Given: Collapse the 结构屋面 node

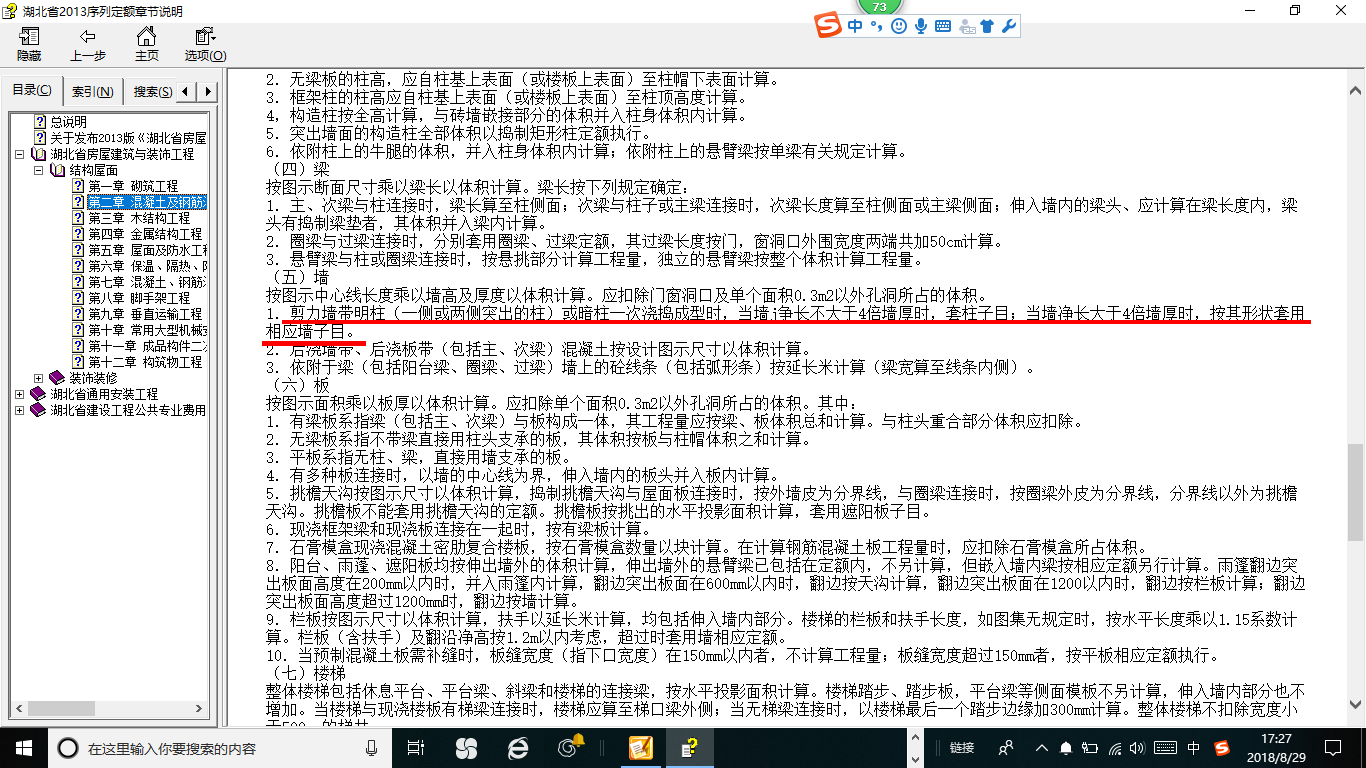Looking at the screenshot, I should (x=38, y=170).
